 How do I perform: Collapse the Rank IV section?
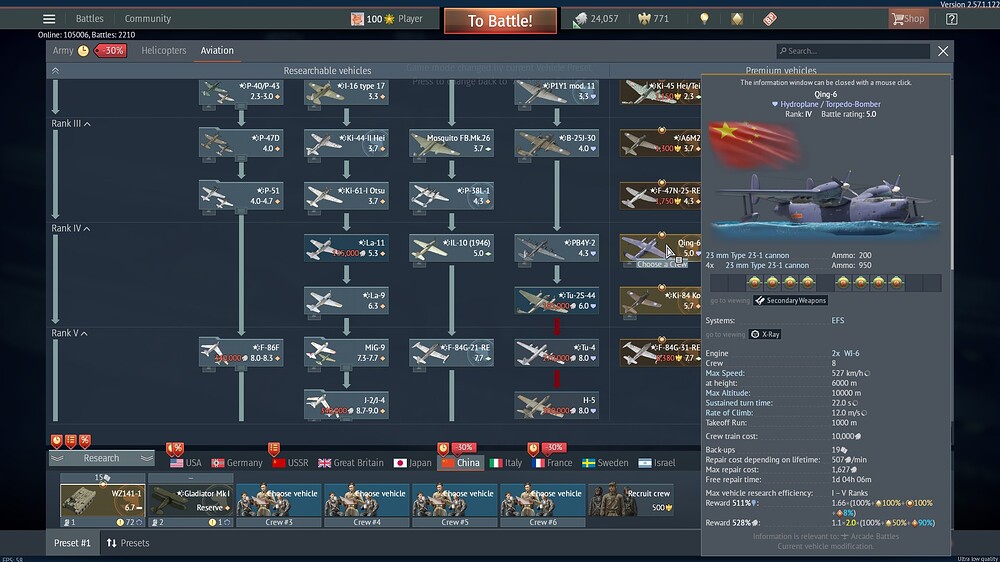[71, 228]
